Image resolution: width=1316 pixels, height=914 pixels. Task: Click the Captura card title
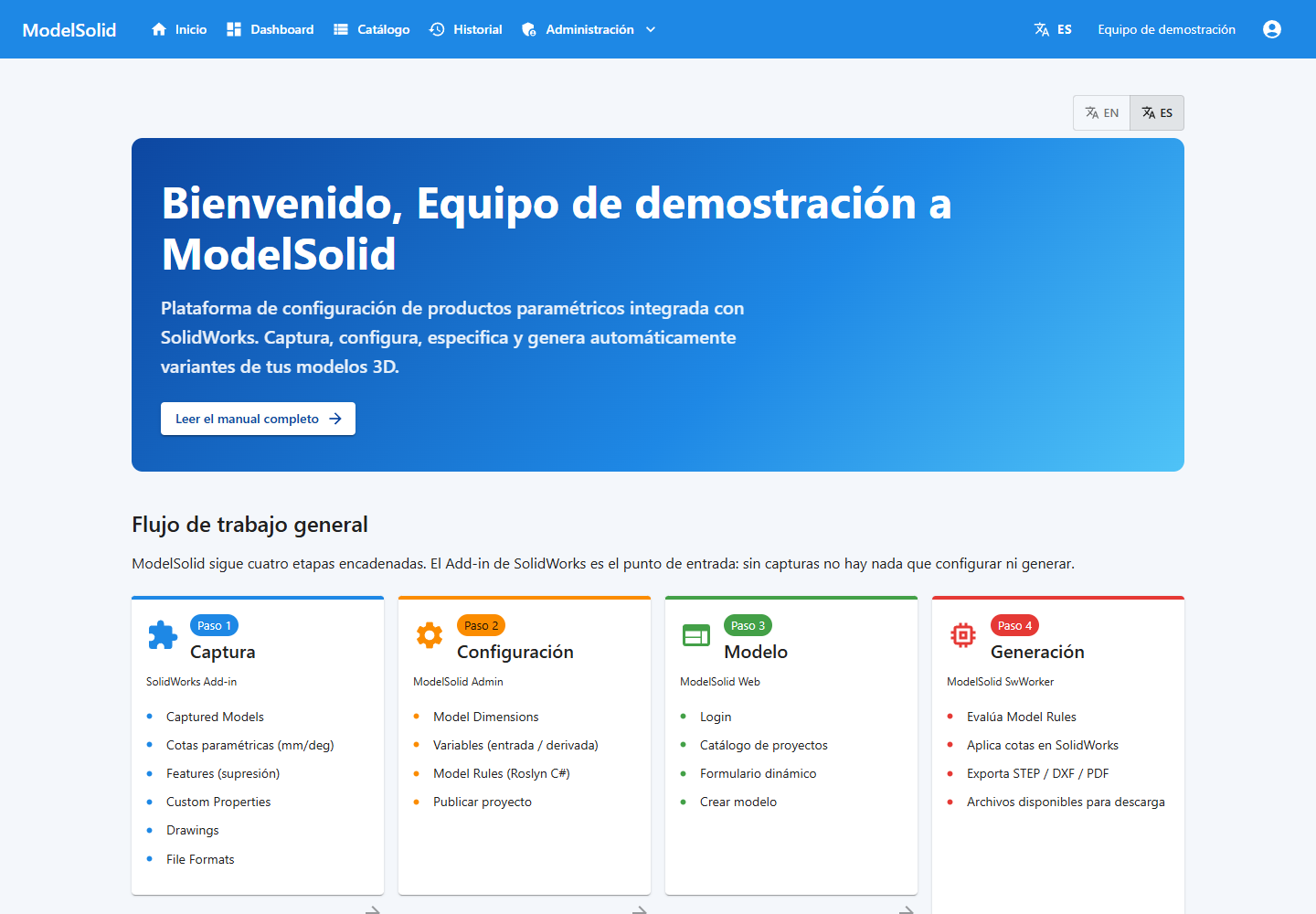click(x=223, y=652)
